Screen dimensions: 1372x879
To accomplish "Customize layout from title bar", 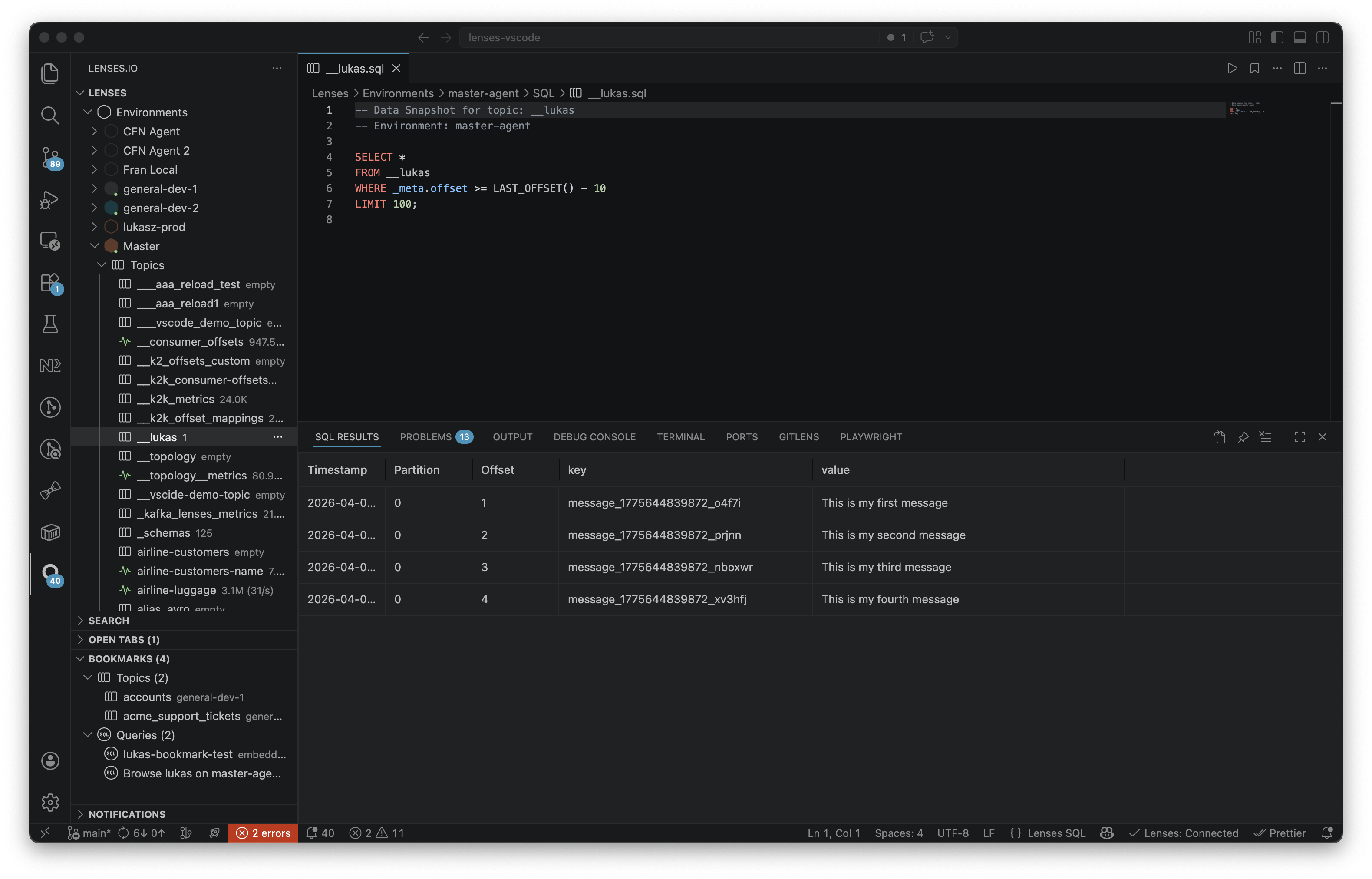I will [1254, 37].
